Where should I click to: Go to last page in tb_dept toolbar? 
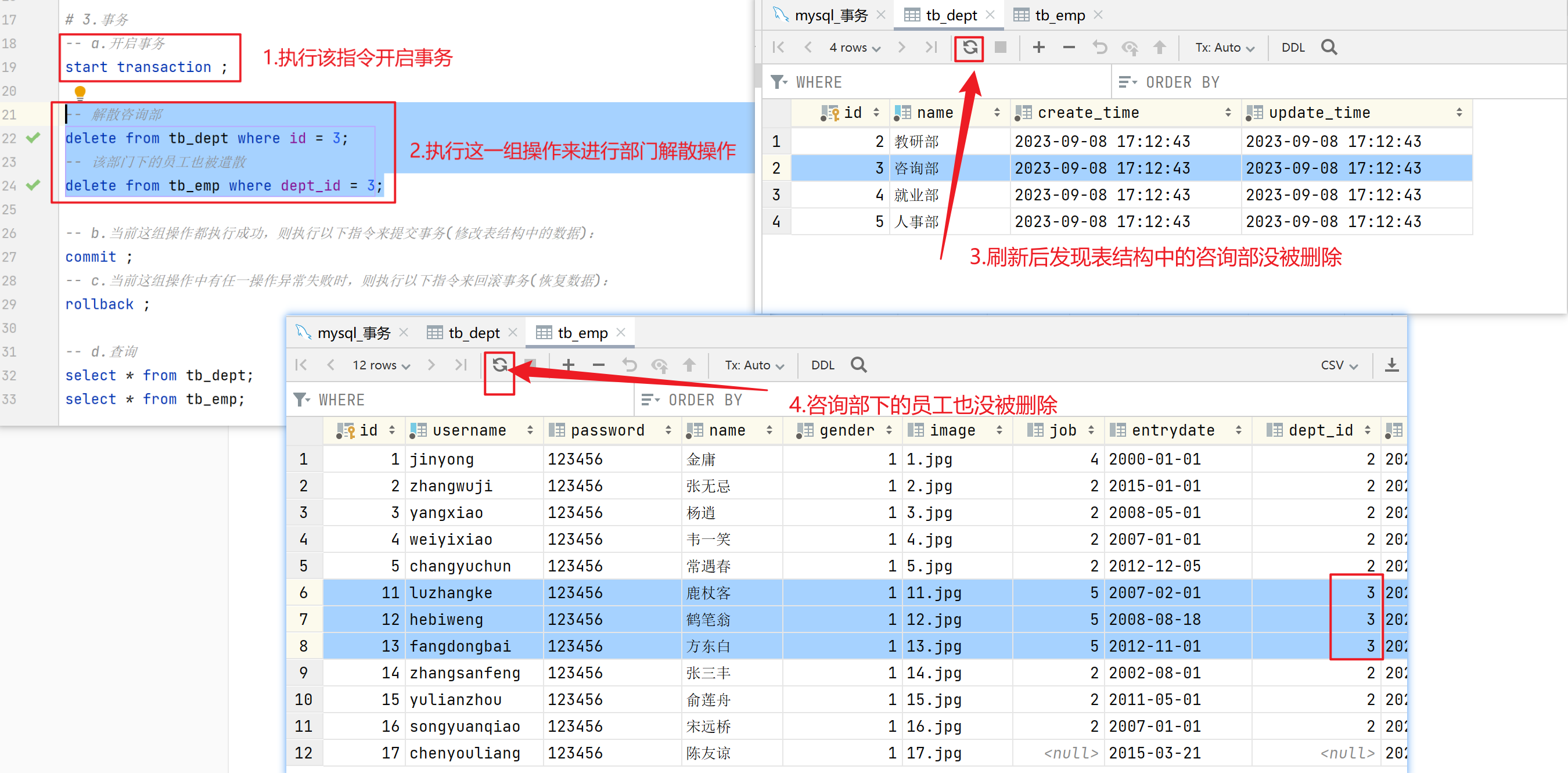(x=932, y=47)
